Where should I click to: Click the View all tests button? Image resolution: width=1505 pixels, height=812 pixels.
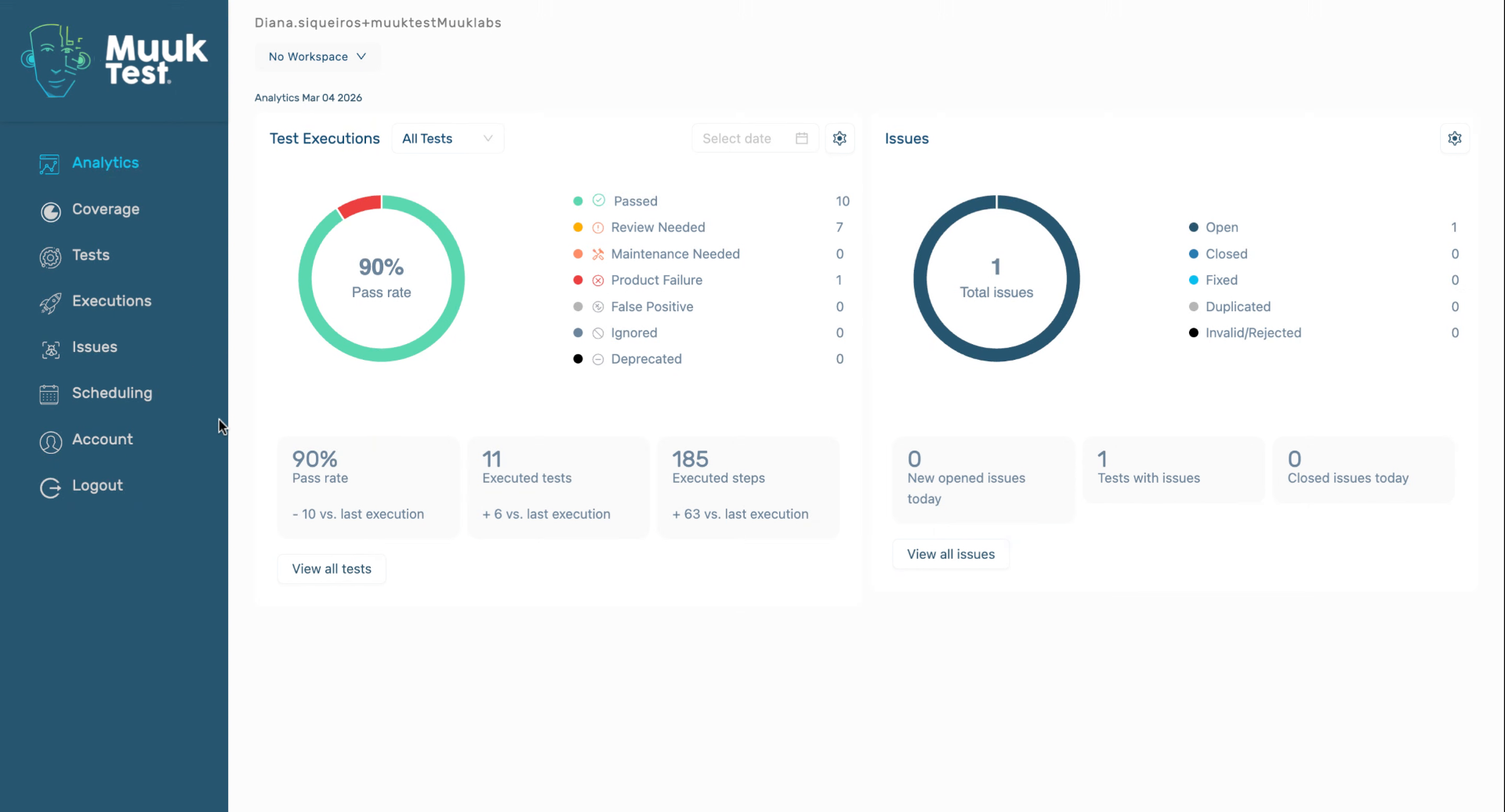pyautogui.click(x=331, y=568)
